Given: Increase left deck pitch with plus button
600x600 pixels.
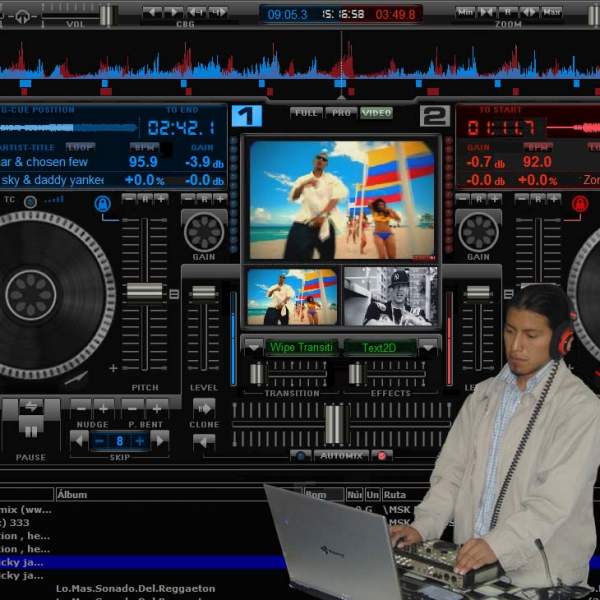Looking at the screenshot, I should (x=161, y=199).
